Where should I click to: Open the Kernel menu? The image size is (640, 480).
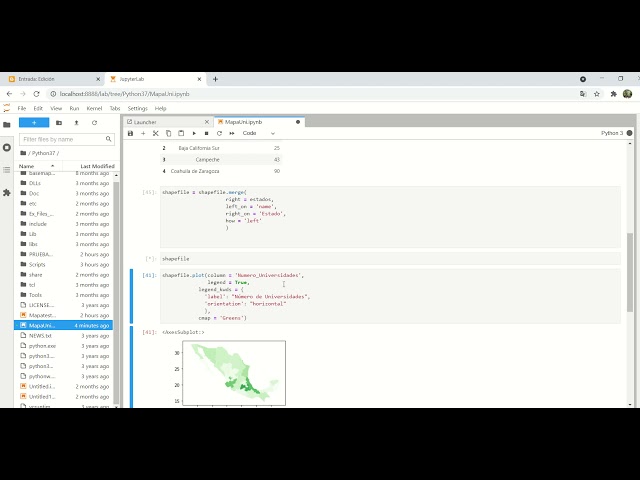point(94,108)
